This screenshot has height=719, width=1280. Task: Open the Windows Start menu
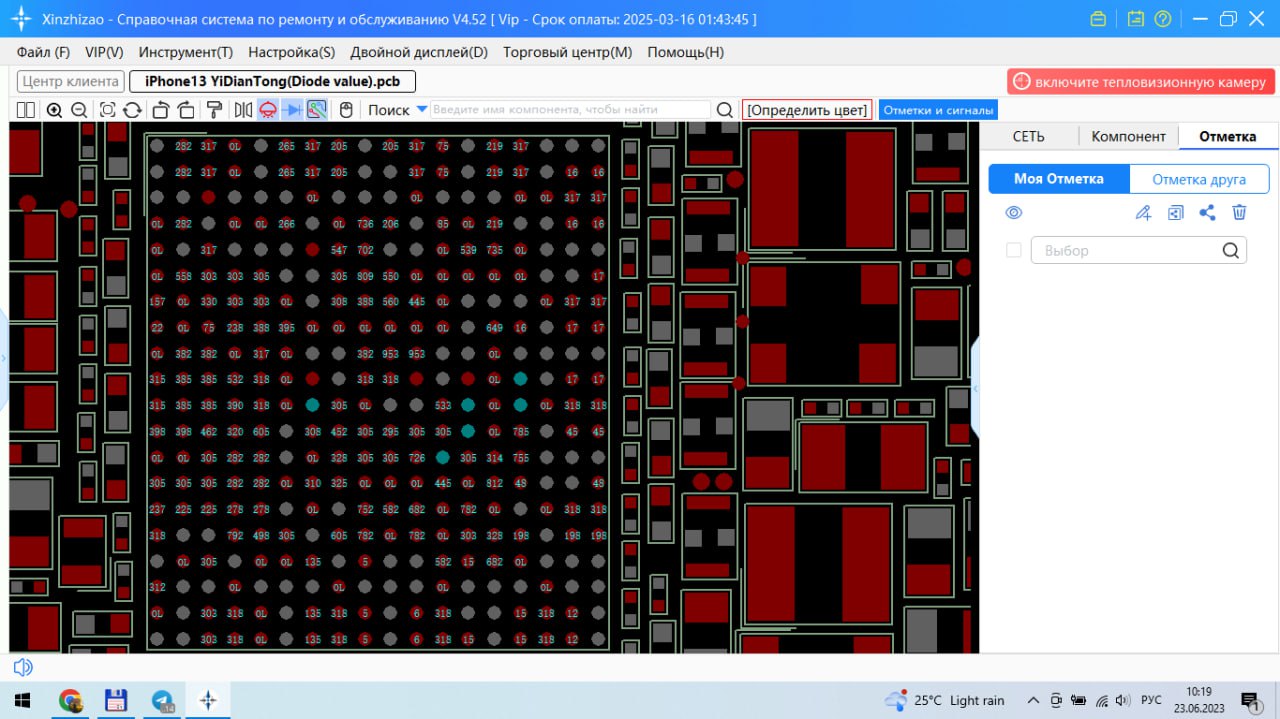click(21, 700)
